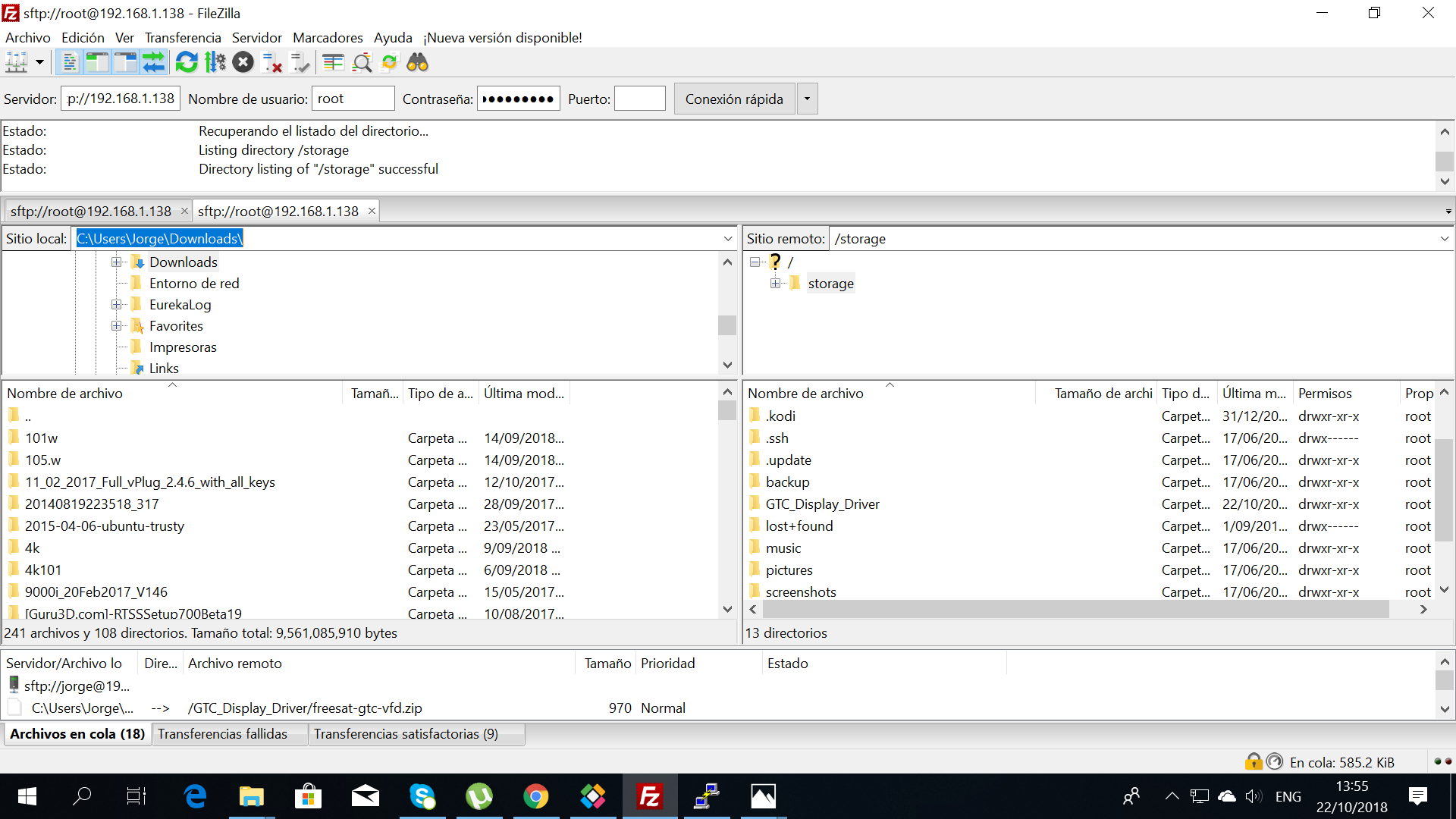Toggle message log display

point(69,62)
